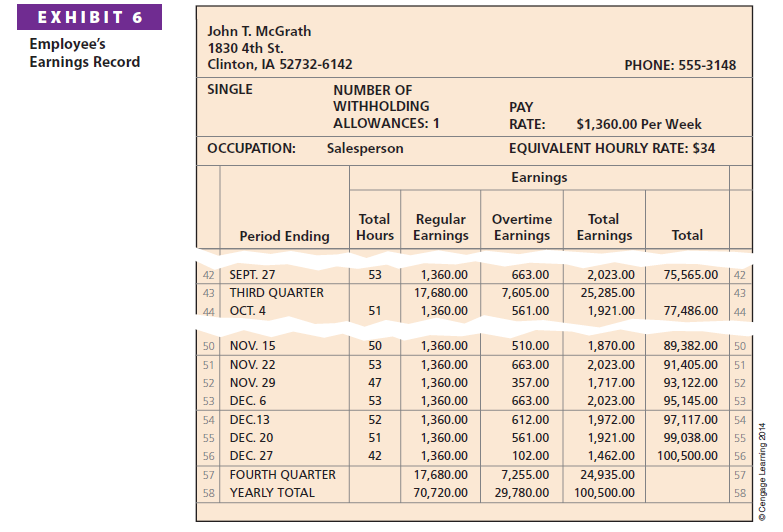Select the Employee's Earnings Record title

coord(84,53)
